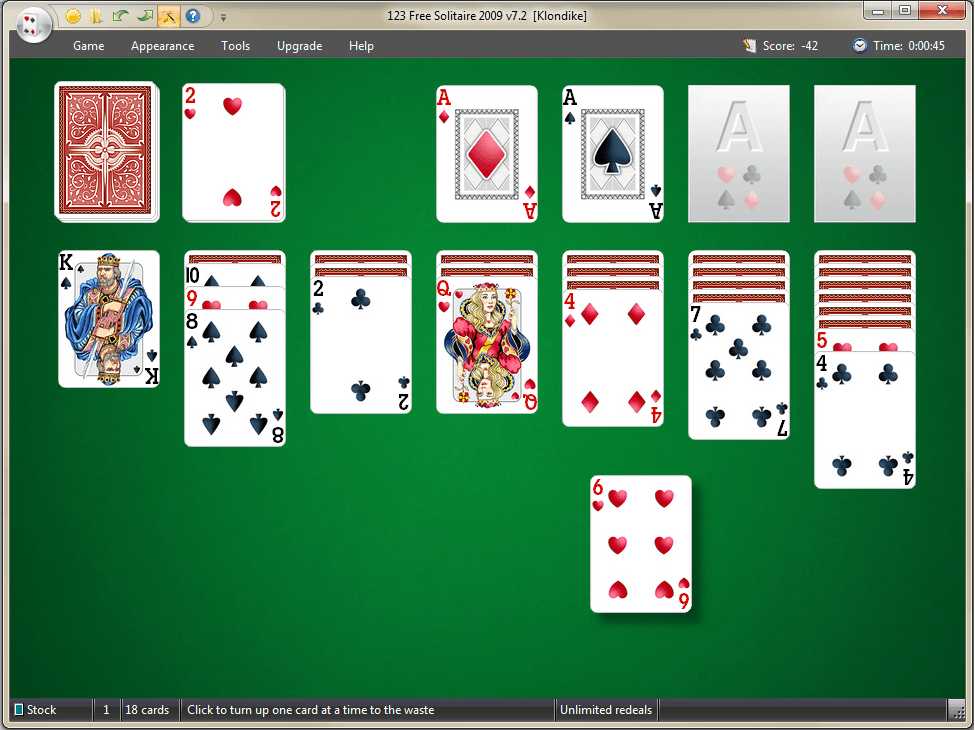Expand the quick access toolbar dropdown arrow

coord(223,17)
